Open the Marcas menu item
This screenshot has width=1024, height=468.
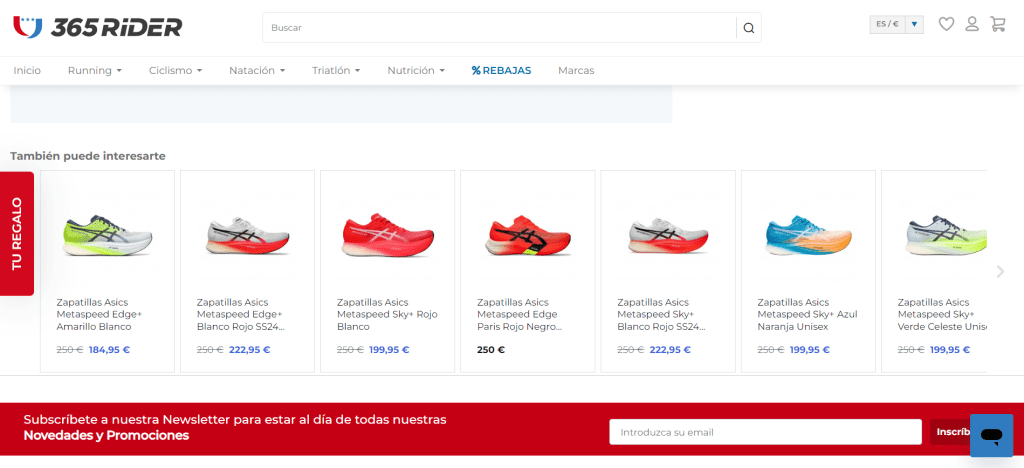coord(576,71)
